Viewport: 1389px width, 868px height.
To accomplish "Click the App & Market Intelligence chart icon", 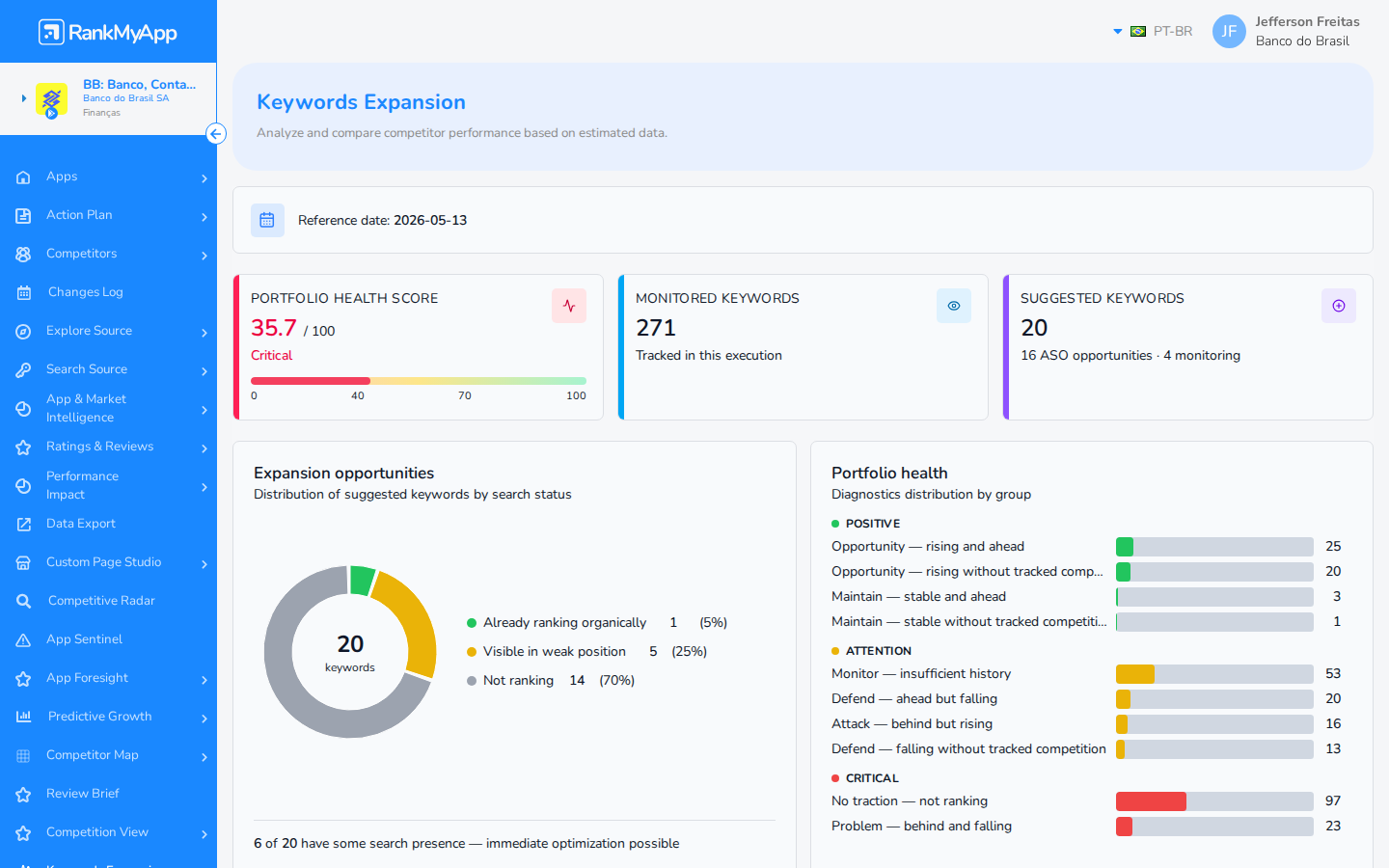I will [23, 409].
